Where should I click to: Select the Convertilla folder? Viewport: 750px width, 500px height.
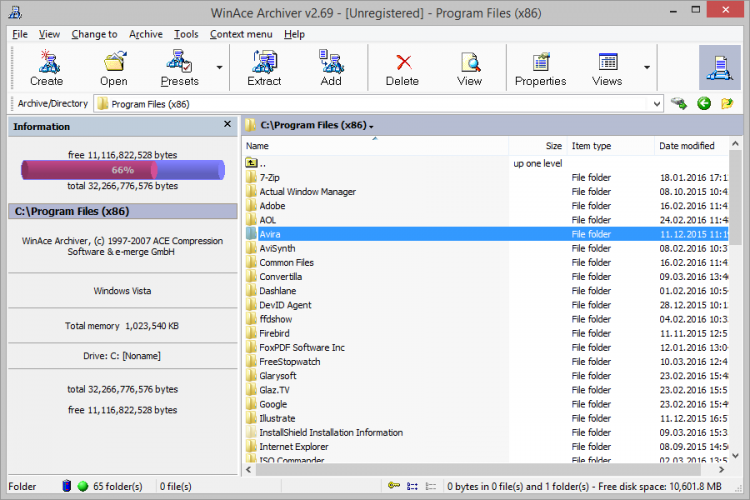click(280, 277)
